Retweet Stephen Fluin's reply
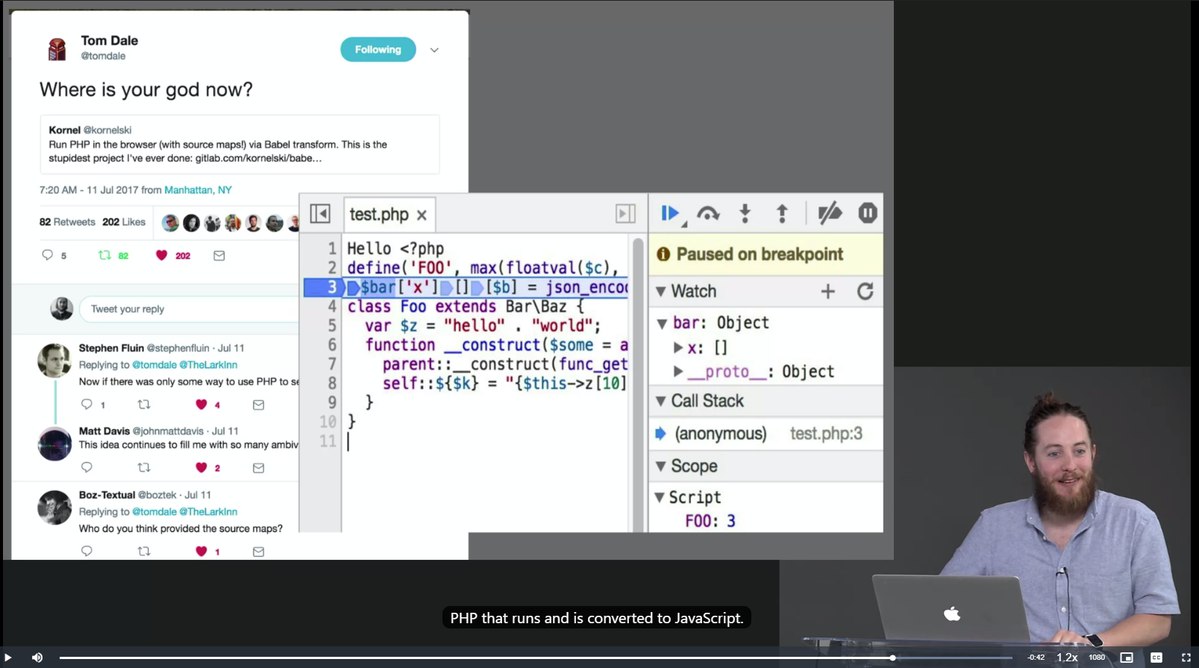The height and width of the screenshot is (668, 1199). 144,404
